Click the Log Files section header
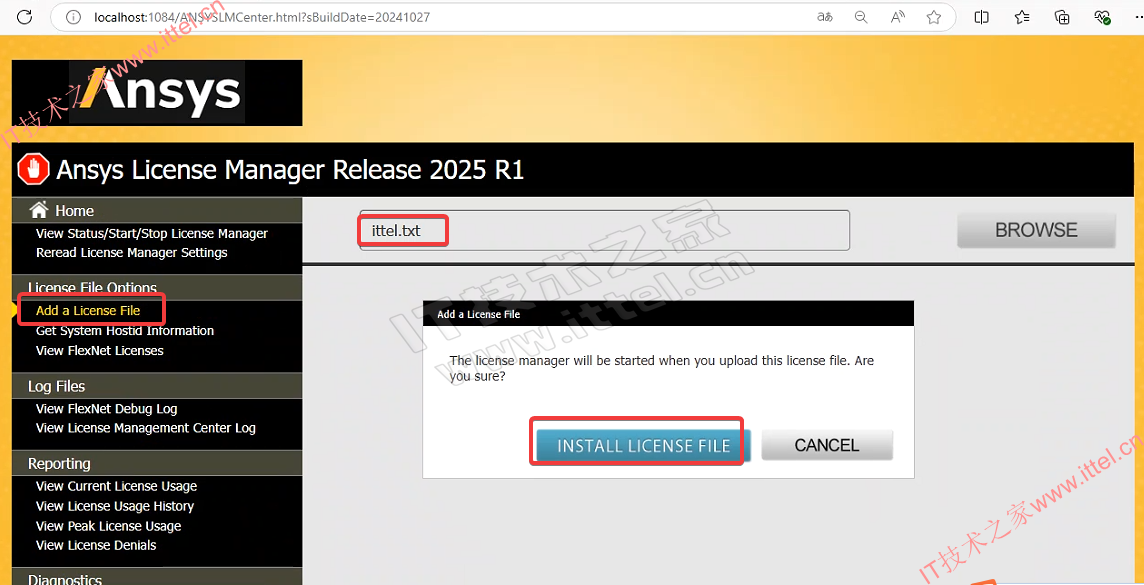 pos(157,386)
